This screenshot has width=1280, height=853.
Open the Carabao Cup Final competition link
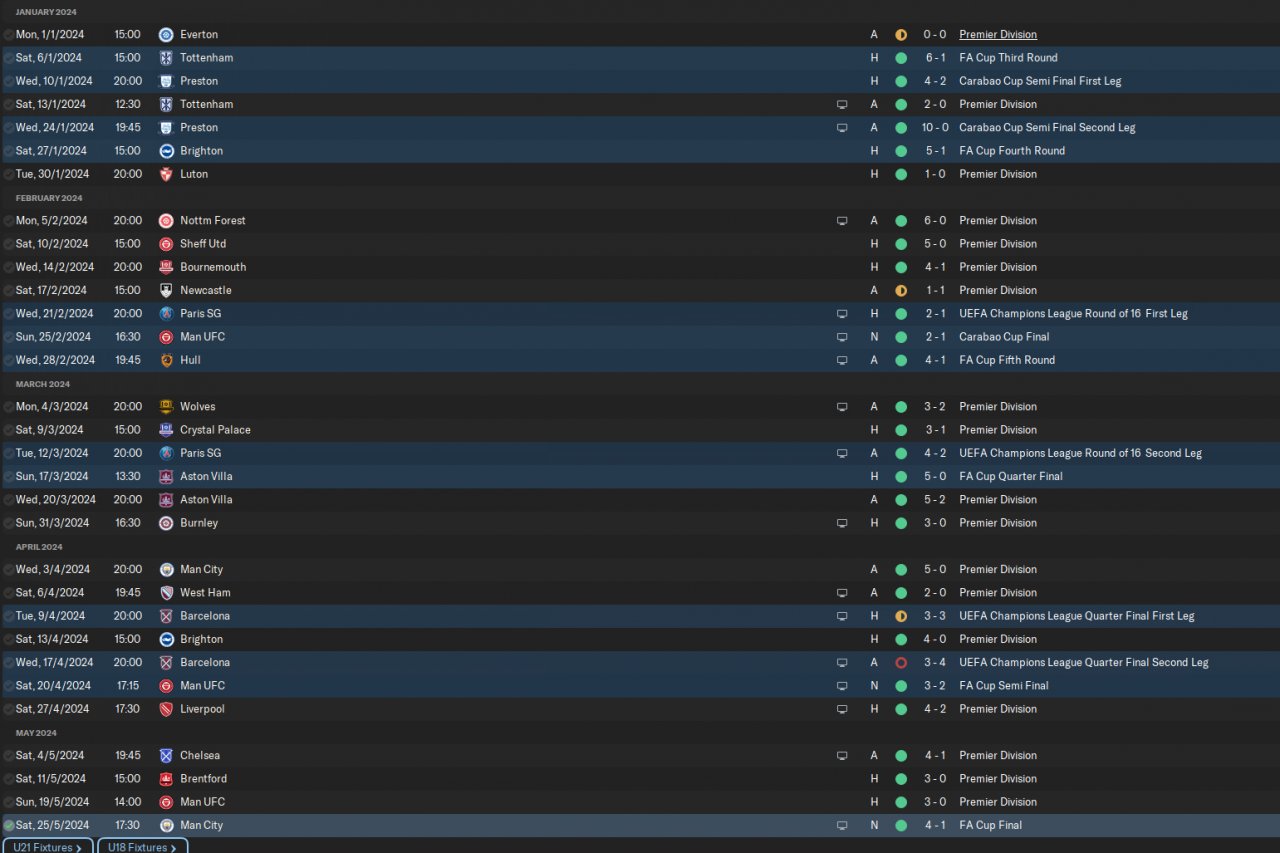pos(1005,337)
